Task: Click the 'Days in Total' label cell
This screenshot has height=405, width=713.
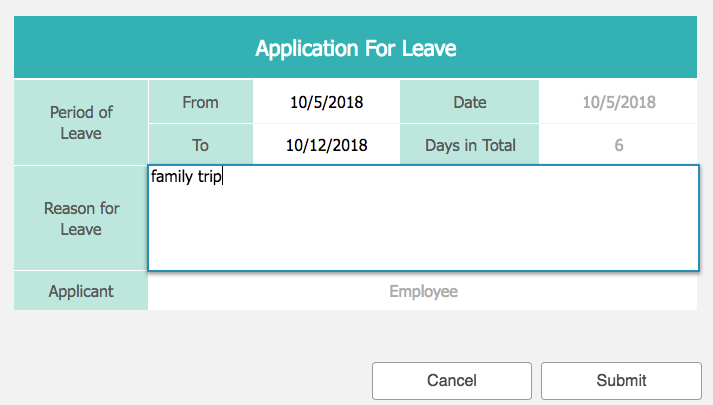Action: (x=469, y=145)
